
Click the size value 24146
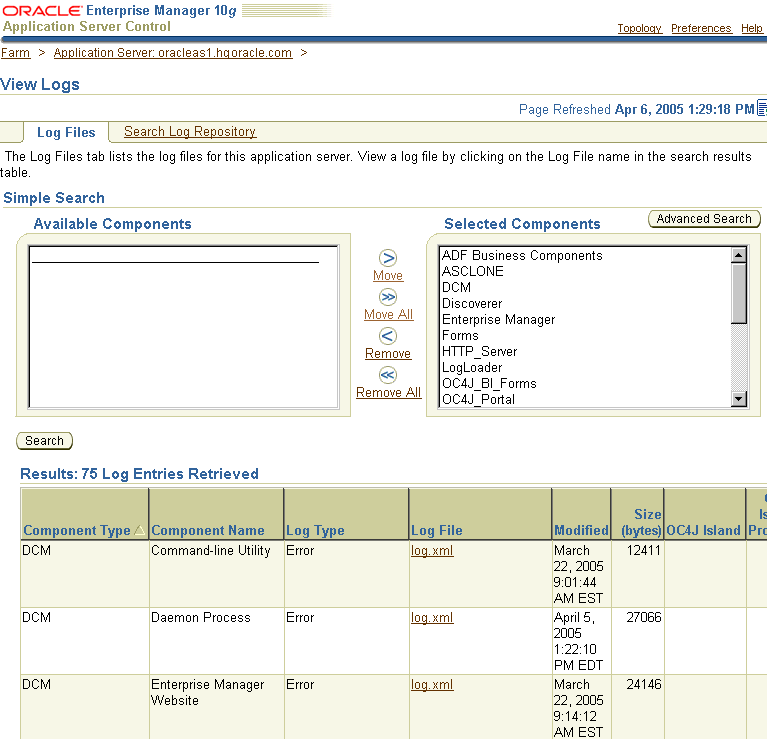644,685
